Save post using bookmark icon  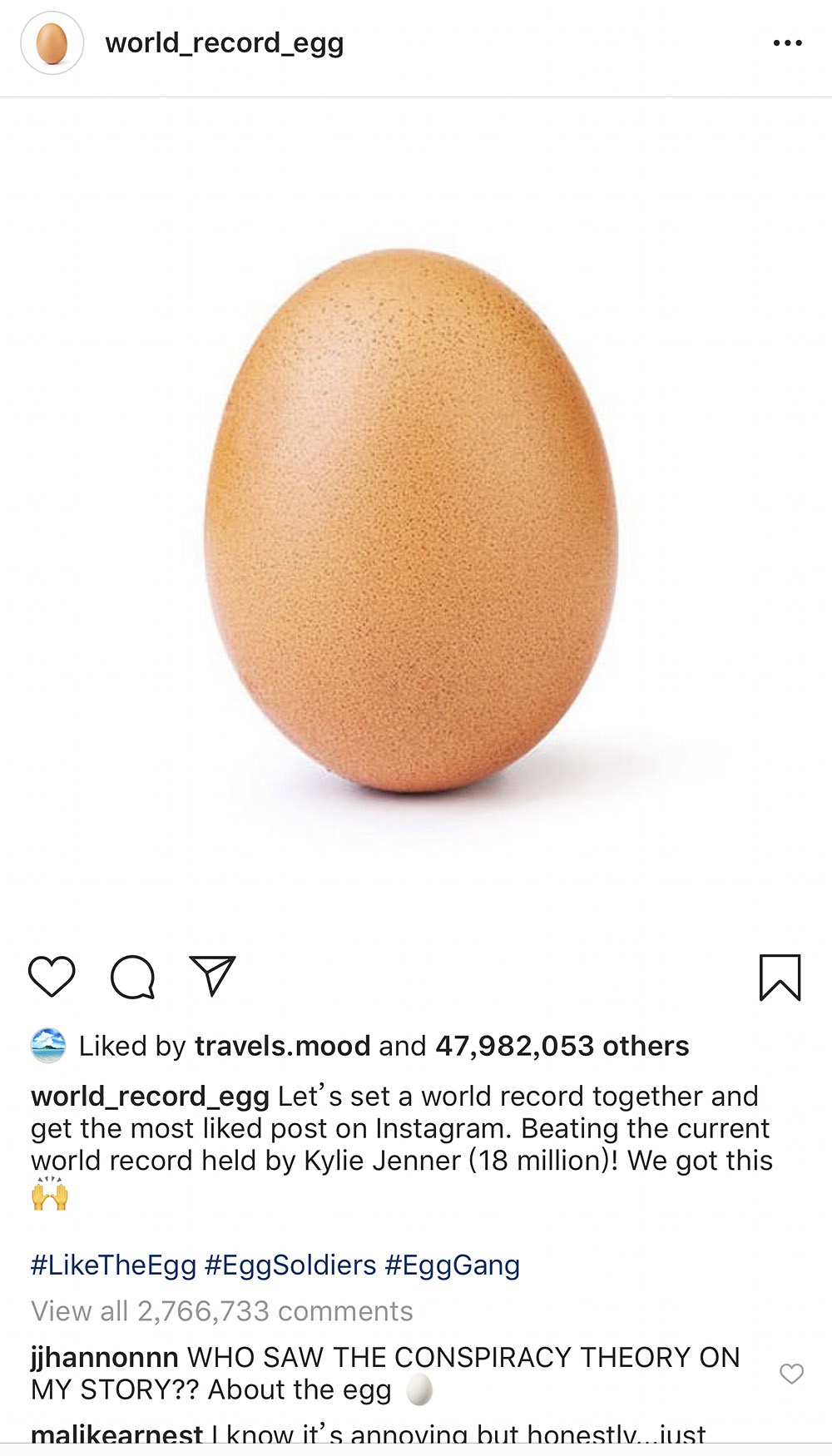(780, 977)
